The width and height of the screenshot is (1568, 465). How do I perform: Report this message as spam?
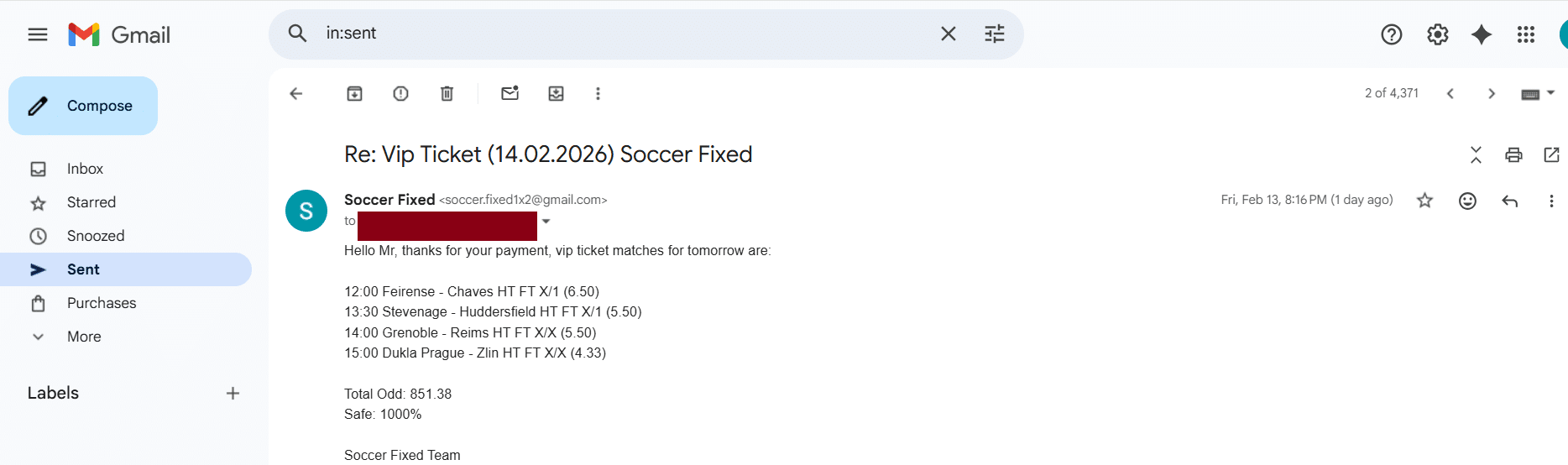400,94
